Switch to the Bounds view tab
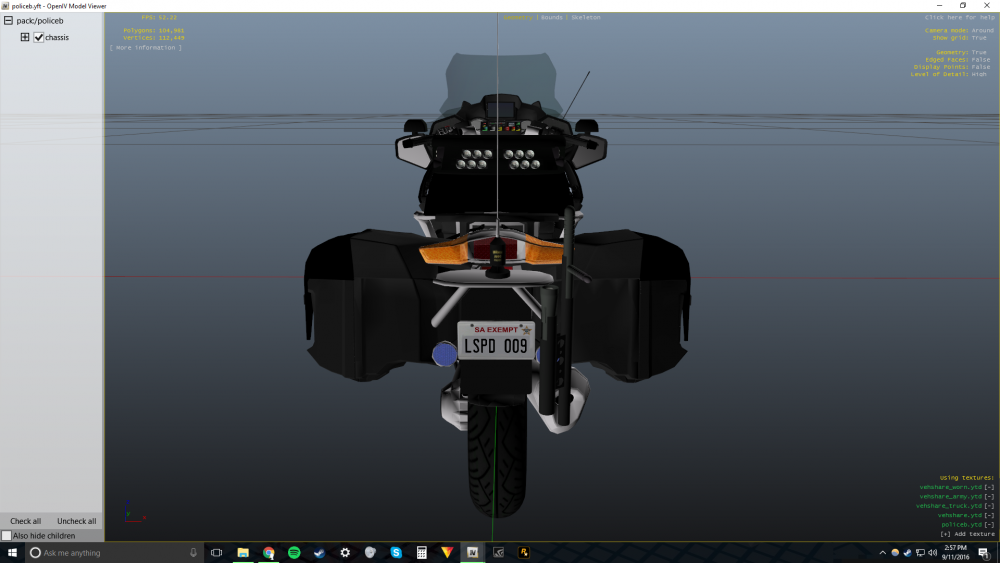This screenshot has width=1000, height=563. click(x=552, y=17)
